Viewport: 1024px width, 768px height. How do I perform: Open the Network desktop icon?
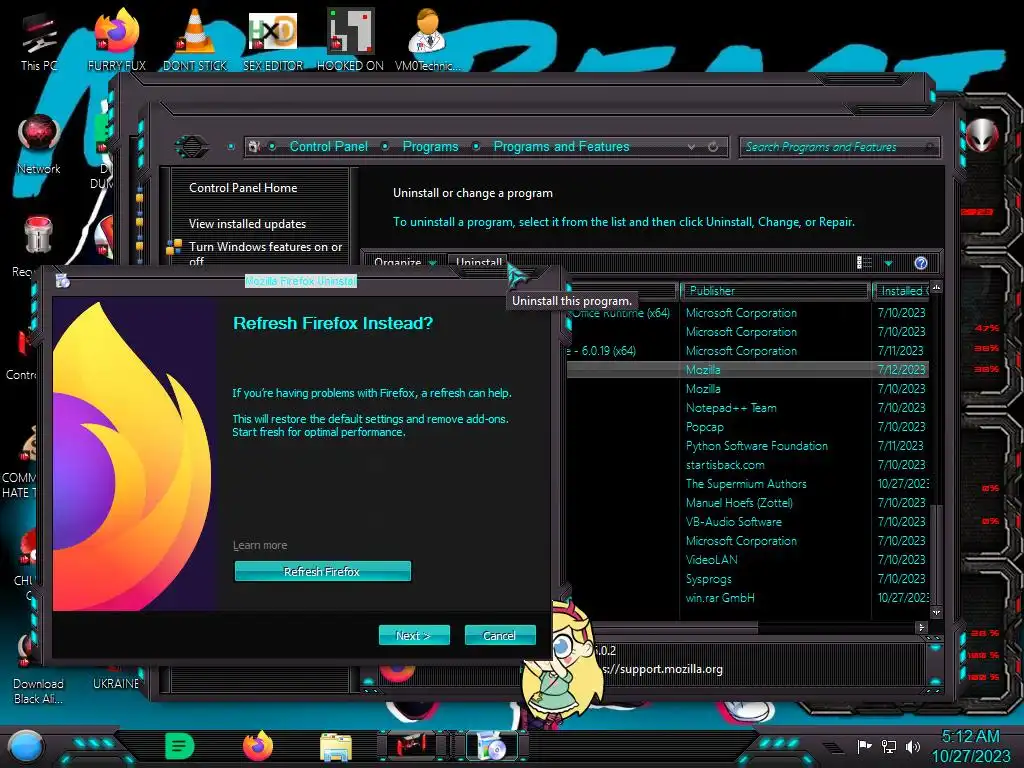(x=39, y=145)
